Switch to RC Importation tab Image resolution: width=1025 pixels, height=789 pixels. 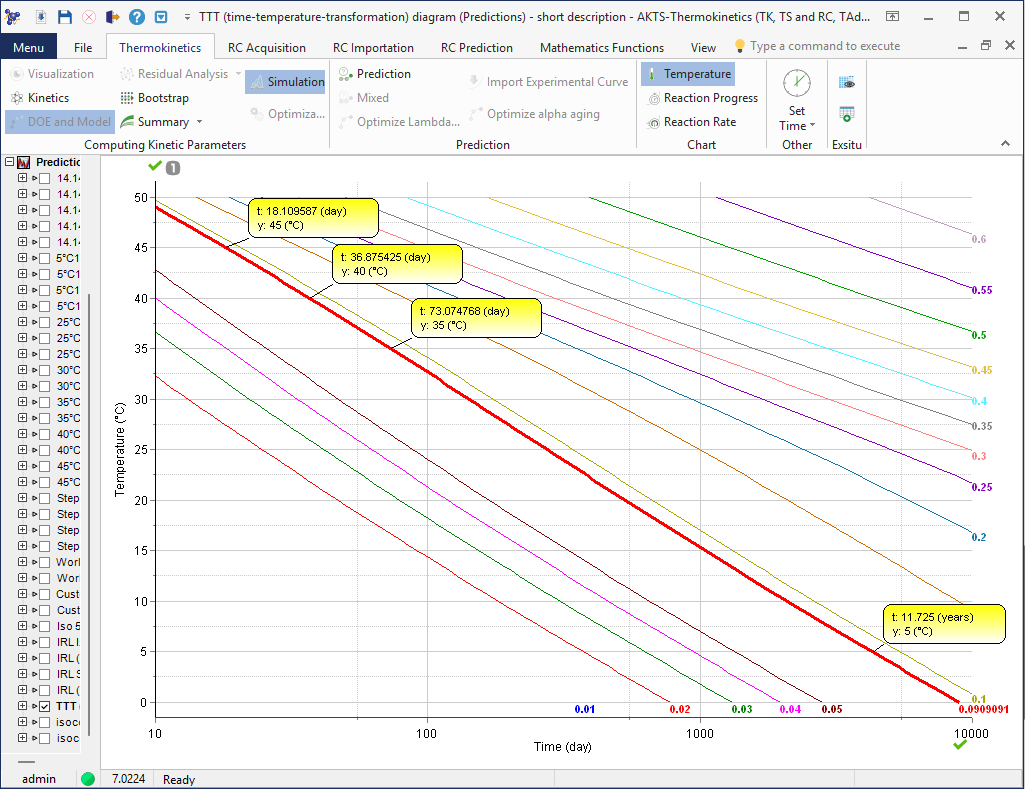point(373,47)
